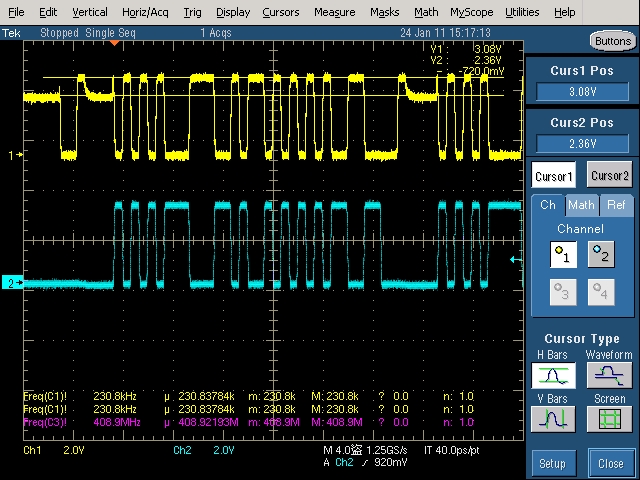
Task: Click the 408.9MHz measurement value
Action: point(117,422)
